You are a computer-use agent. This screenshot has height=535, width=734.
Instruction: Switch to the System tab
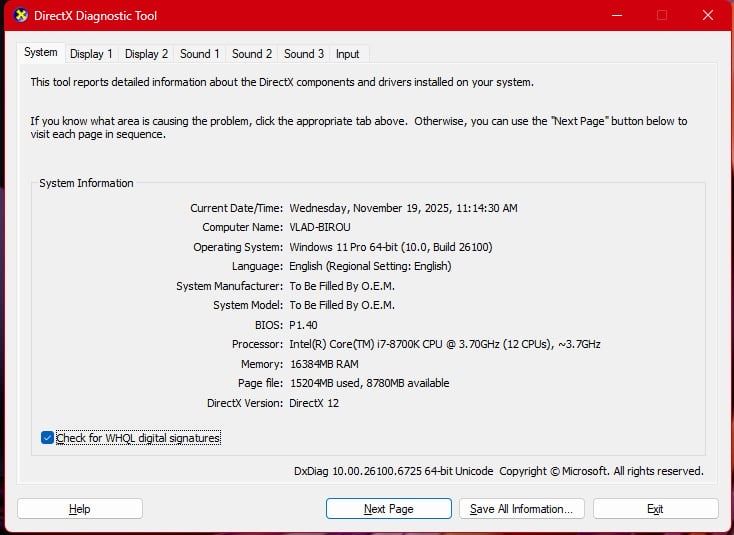click(x=41, y=52)
